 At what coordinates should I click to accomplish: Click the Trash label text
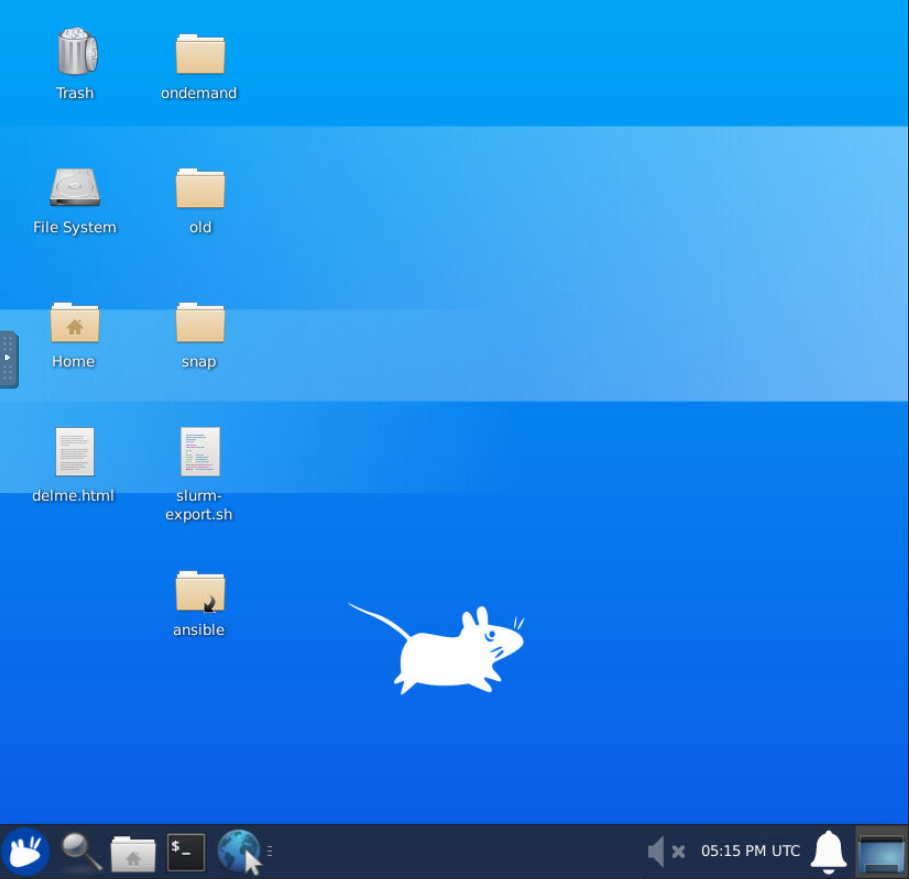click(x=75, y=93)
